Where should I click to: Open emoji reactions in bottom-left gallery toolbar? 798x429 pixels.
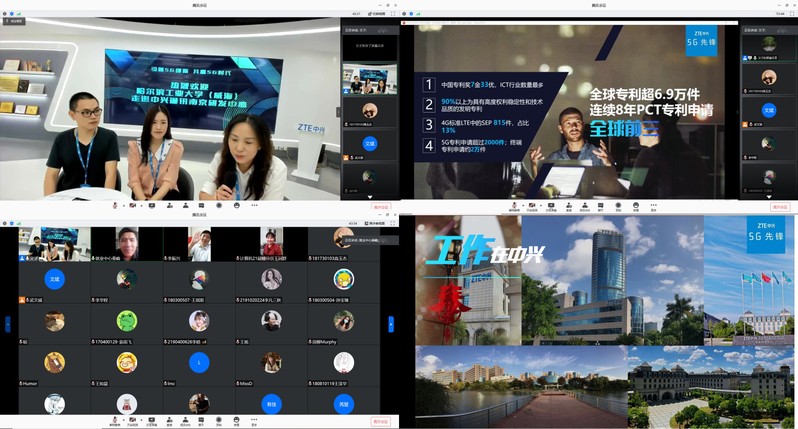point(237,420)
